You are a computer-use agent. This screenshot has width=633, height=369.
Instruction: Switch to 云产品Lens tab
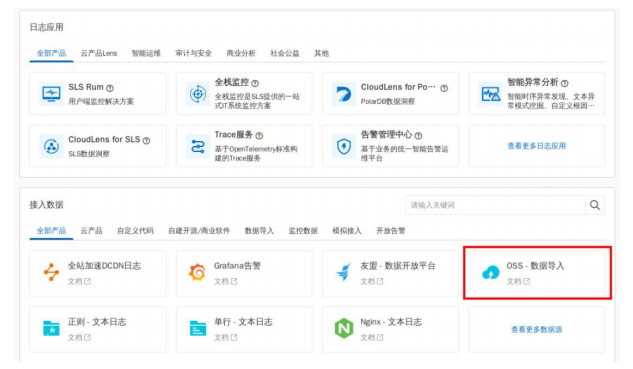click(x=99, y=53)
